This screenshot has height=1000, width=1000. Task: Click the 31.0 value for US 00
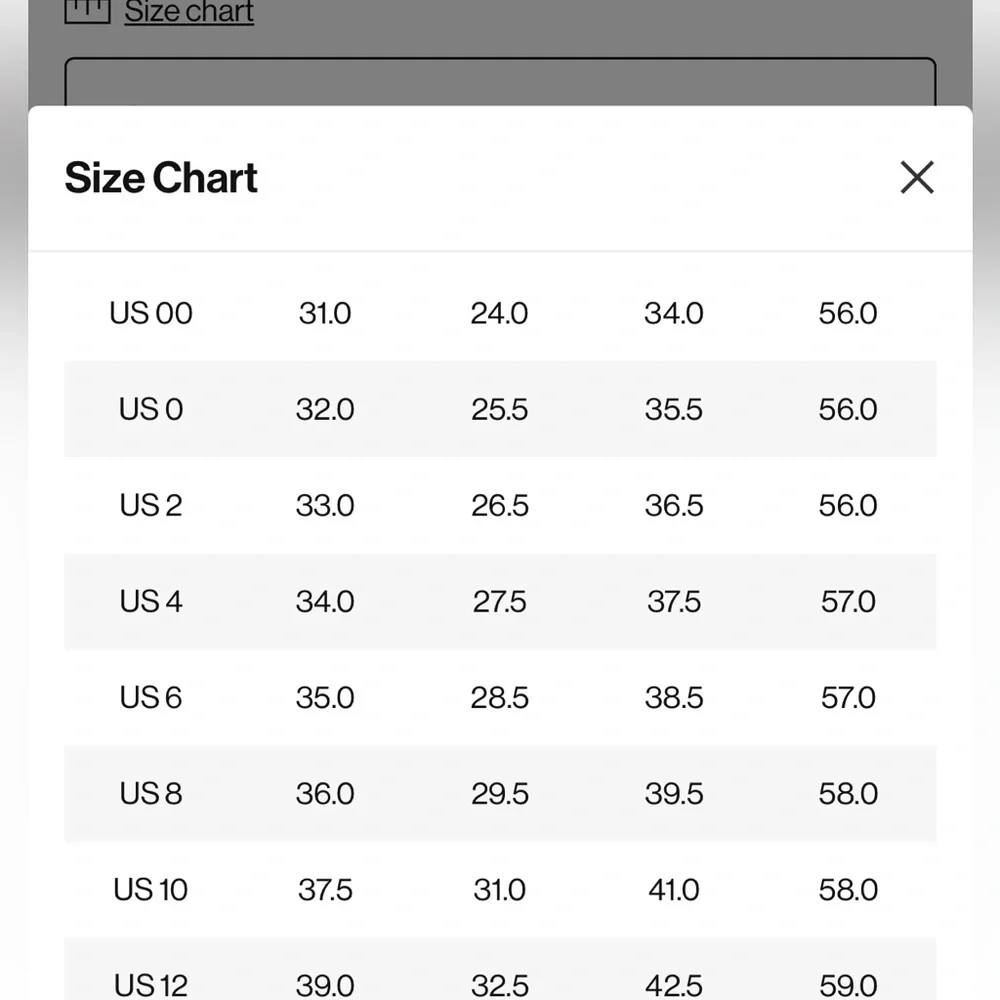(x=325, y=313)
